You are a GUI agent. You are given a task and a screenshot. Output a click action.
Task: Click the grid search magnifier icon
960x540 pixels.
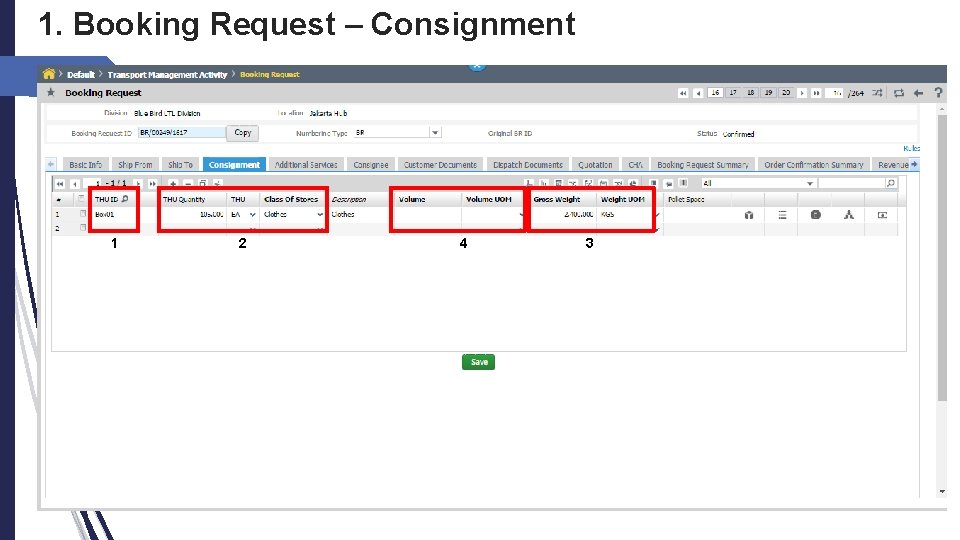[891, 183]
